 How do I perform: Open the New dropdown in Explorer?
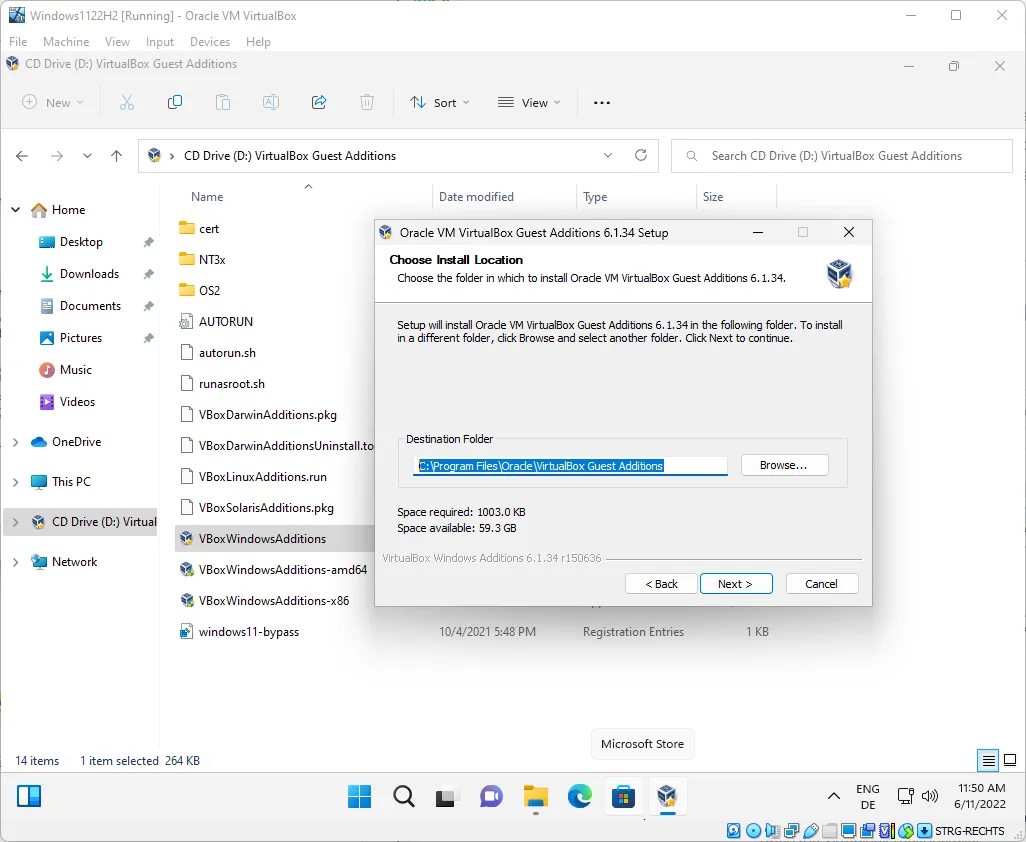pyautogui.click(x=53, y=103)
